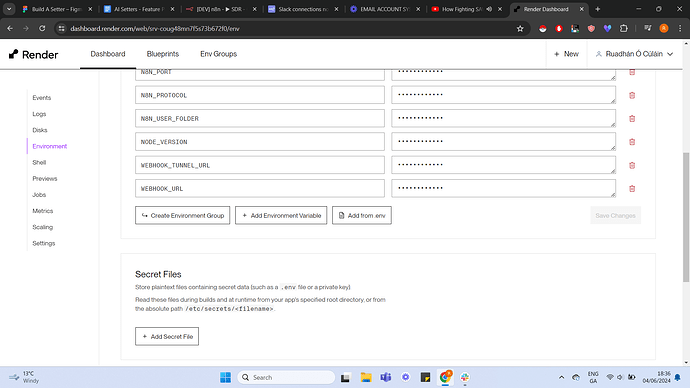Open the notifications bell in the system tray
Screen dimensions: 690x388
pyautogui.click(x=678, y=377)
